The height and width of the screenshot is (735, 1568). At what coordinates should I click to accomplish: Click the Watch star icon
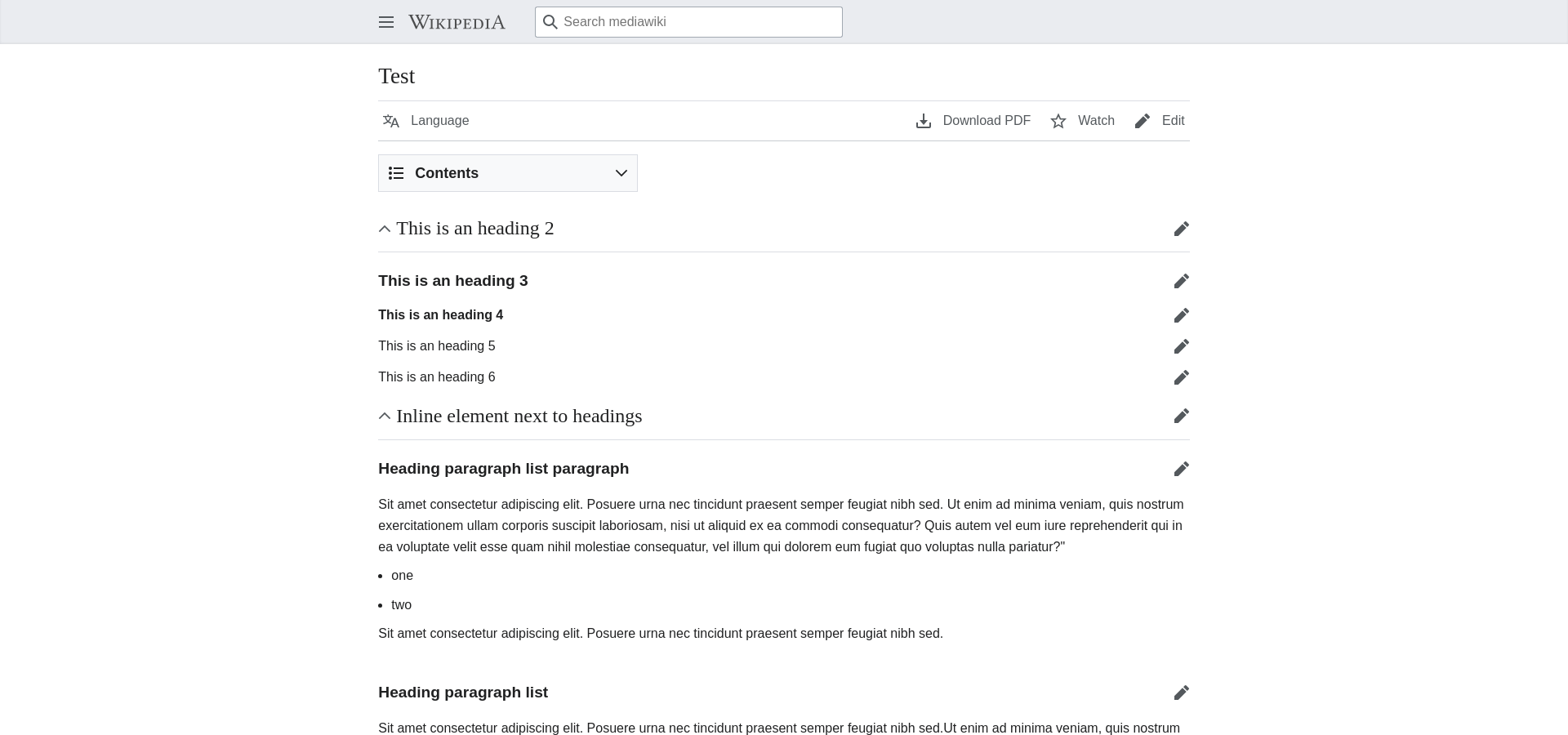1058,121
